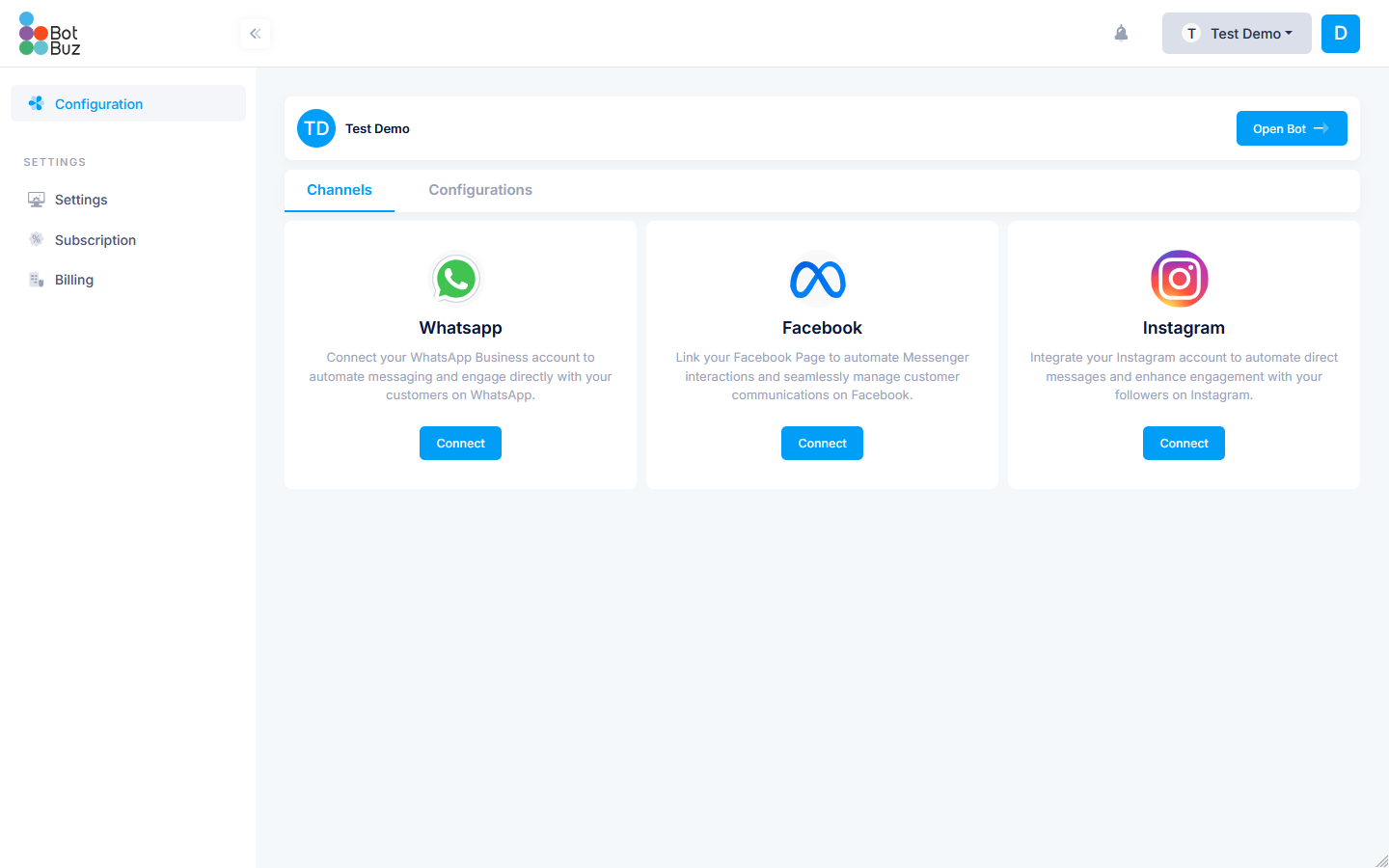The width and height of the screenshot is (1389, 868).
Task: Click the Open Bot button
Action: [1292, 128]
